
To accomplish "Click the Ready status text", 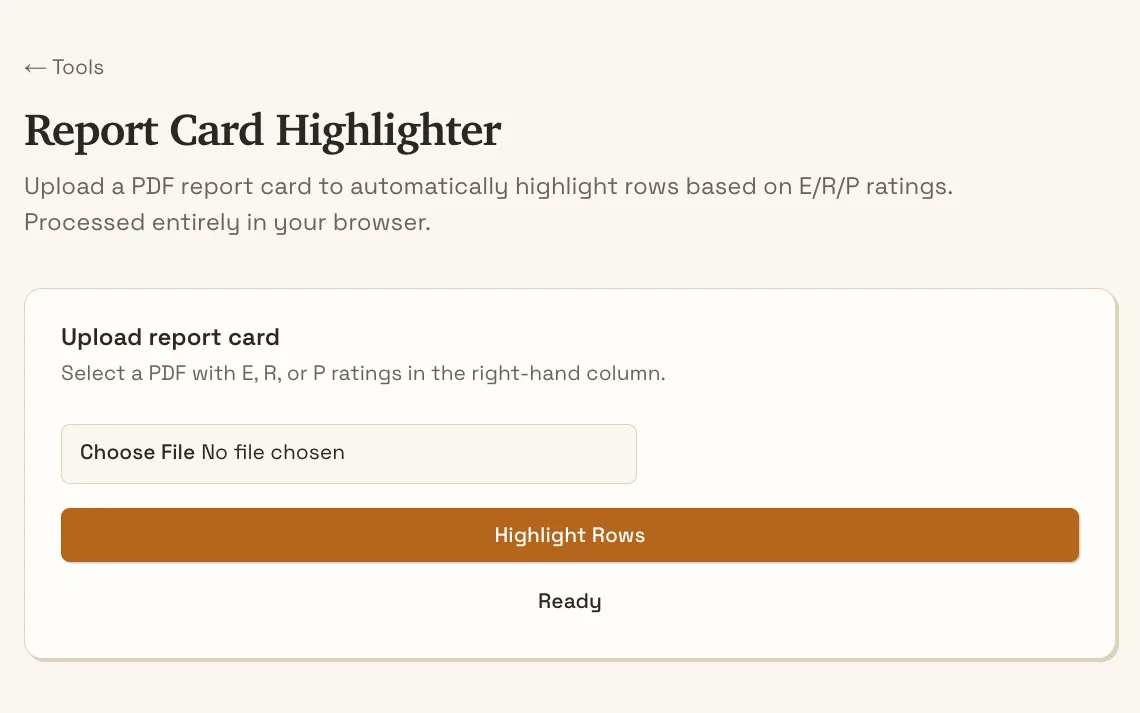I will pyautogui.click(x=570, y=601).
